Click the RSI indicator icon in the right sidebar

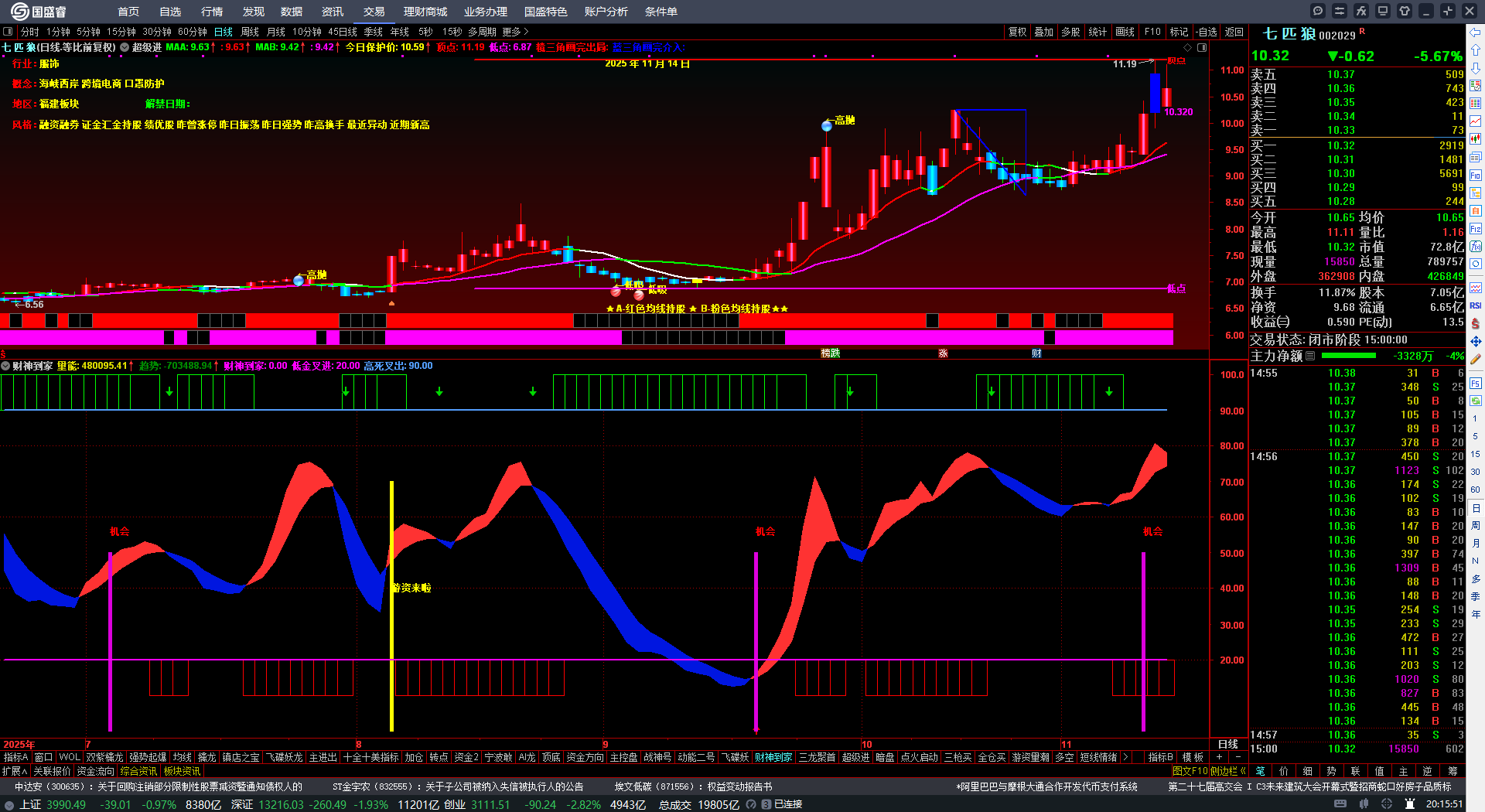pos(1476,305)
